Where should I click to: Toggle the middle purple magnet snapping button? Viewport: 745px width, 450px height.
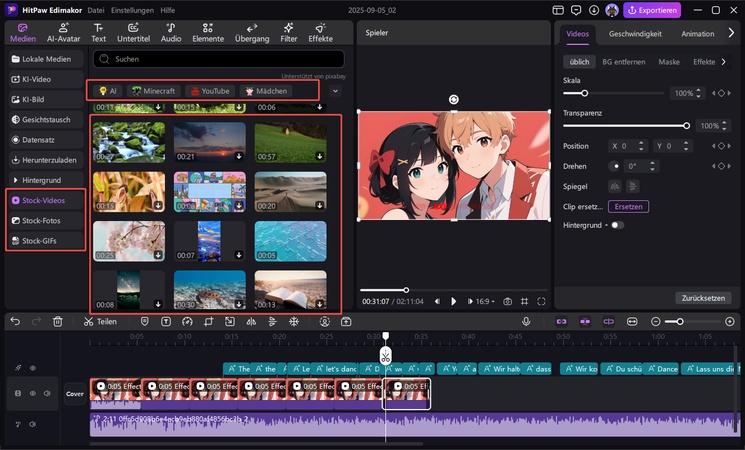tap(585, 322)
